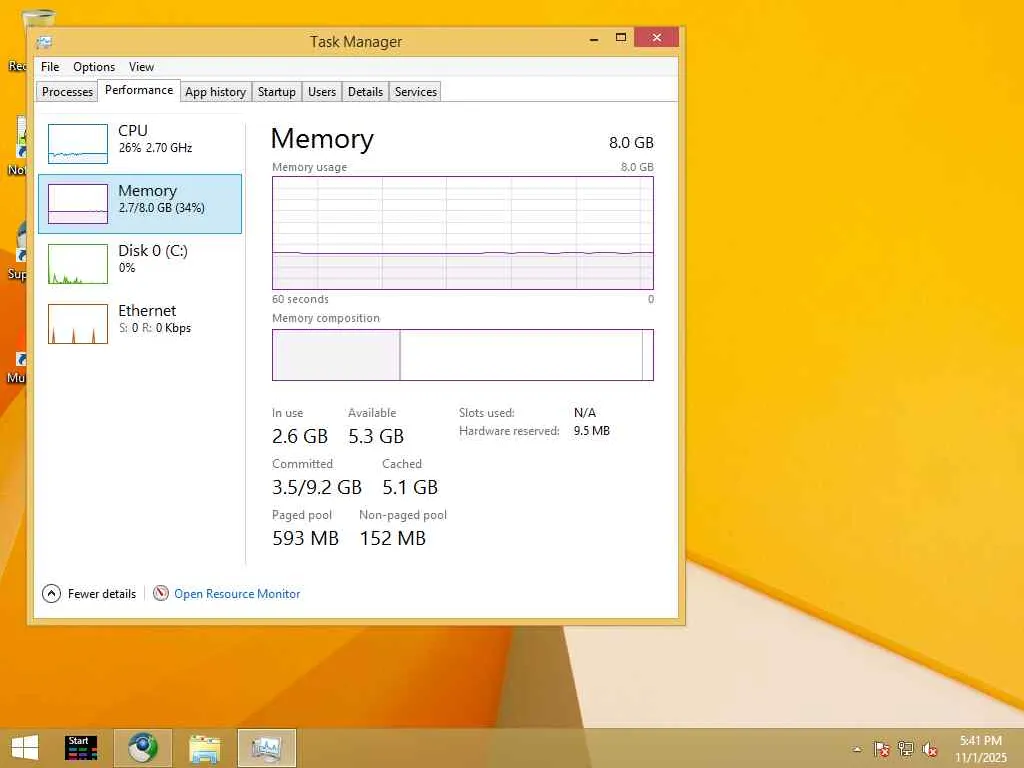Switch to the Processes tab
1024x768 pixels.
pos(67,91)
